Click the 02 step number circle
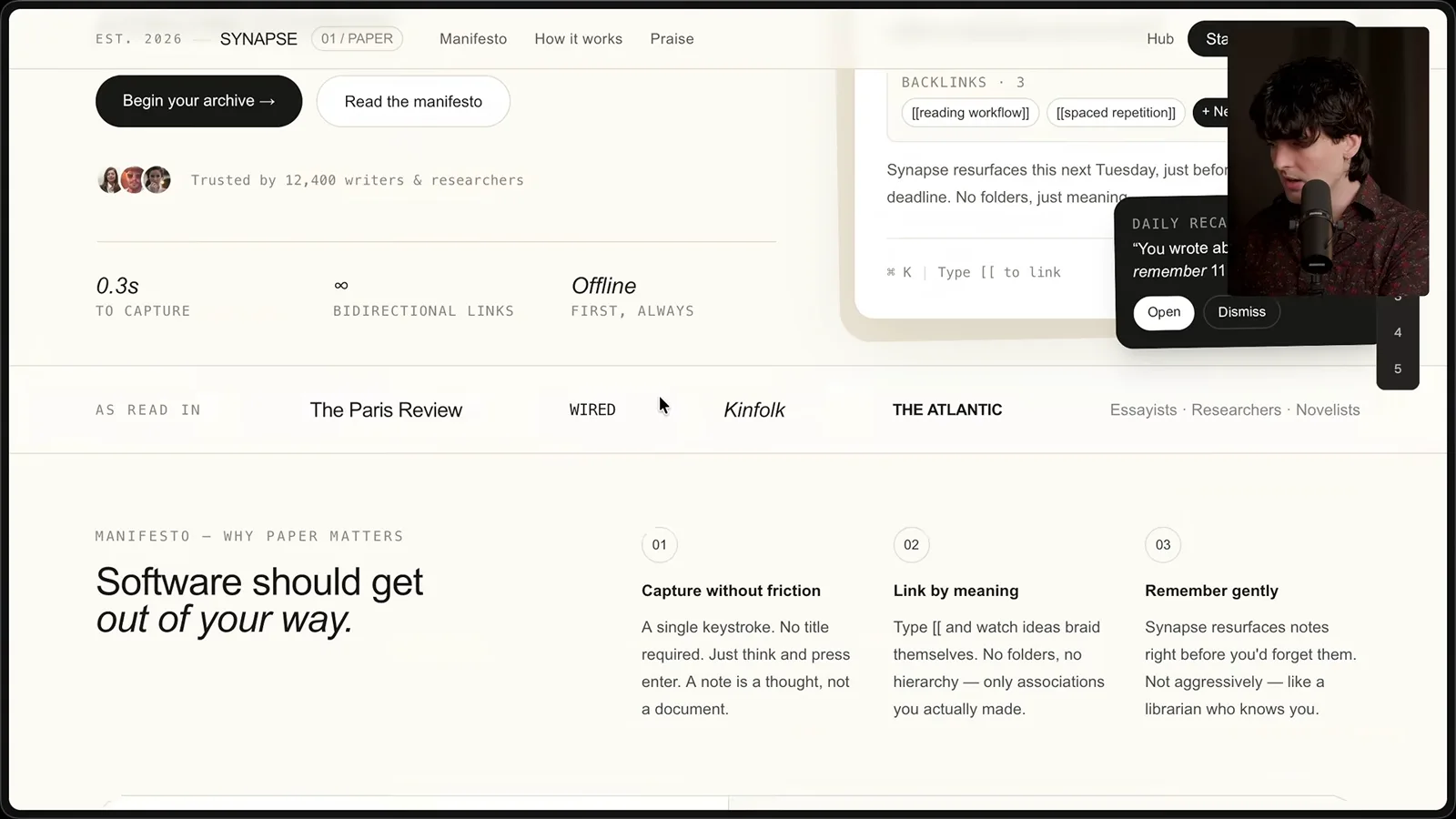The width and height of the screenshot is (1456, 819). point(911,545)
